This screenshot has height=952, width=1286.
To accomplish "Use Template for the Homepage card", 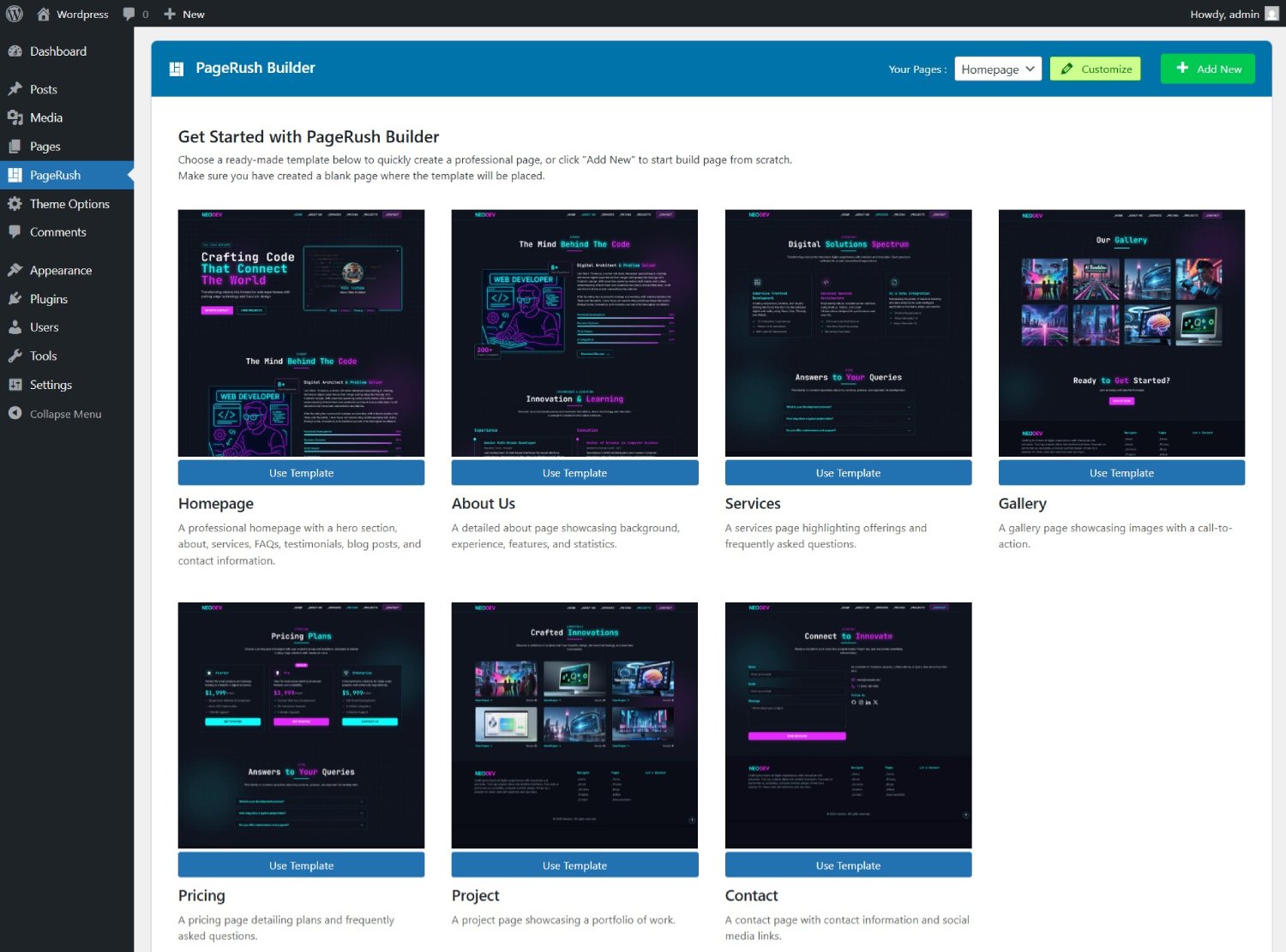I will point(301,473).
